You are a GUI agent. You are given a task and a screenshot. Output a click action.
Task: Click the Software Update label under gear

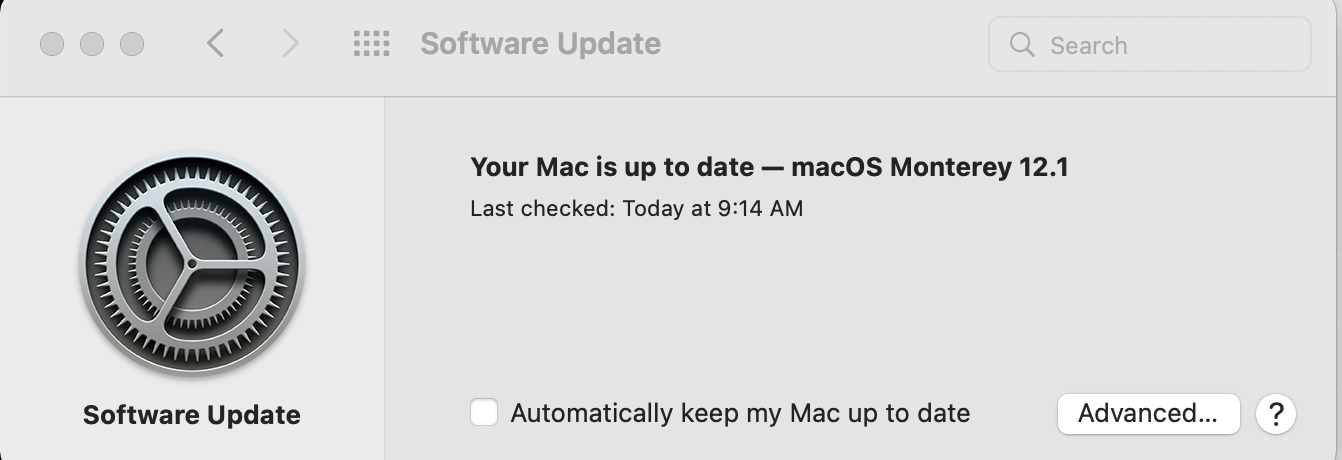192,415
